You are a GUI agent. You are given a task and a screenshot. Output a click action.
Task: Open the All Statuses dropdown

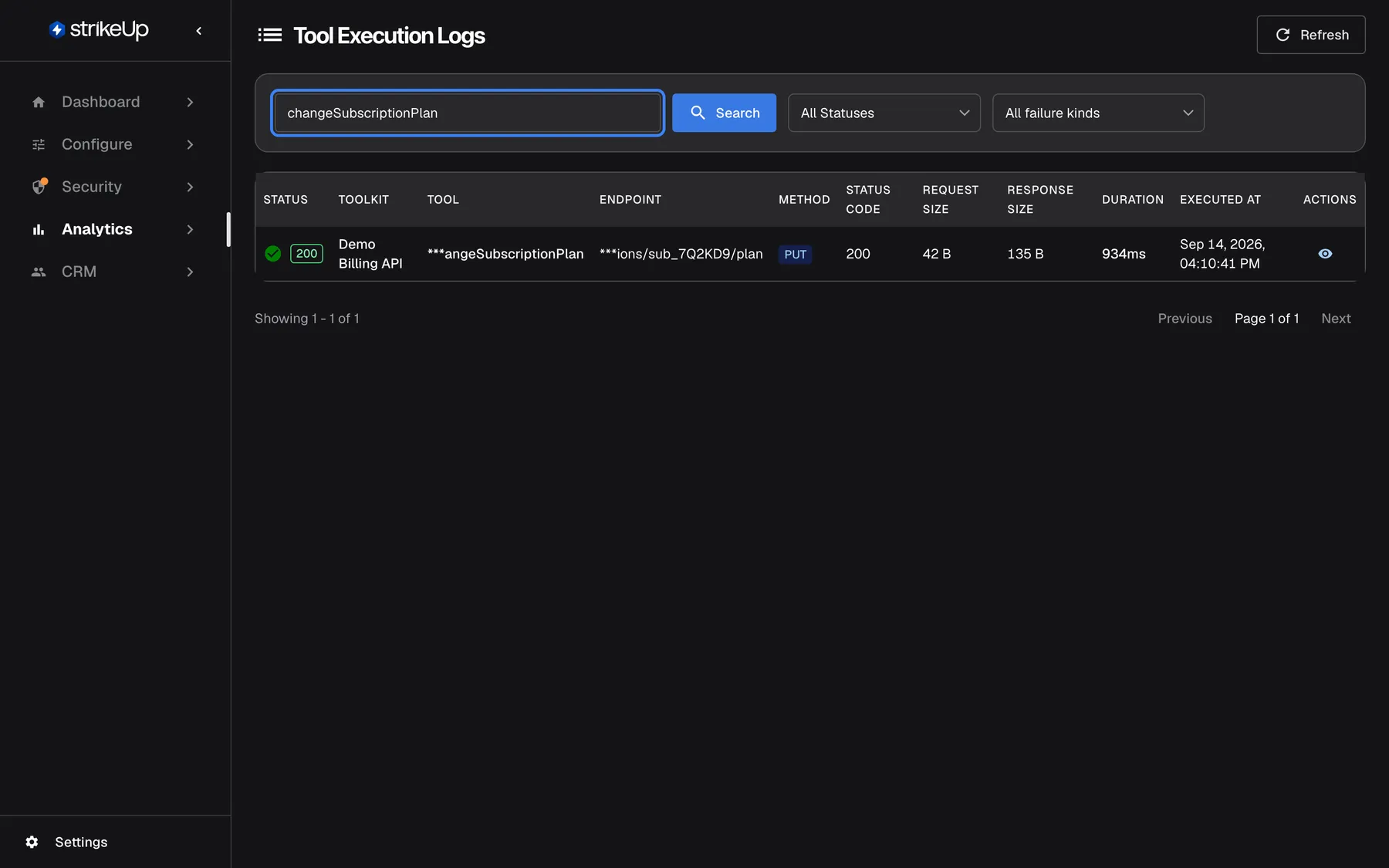click(x=884, y=113)
